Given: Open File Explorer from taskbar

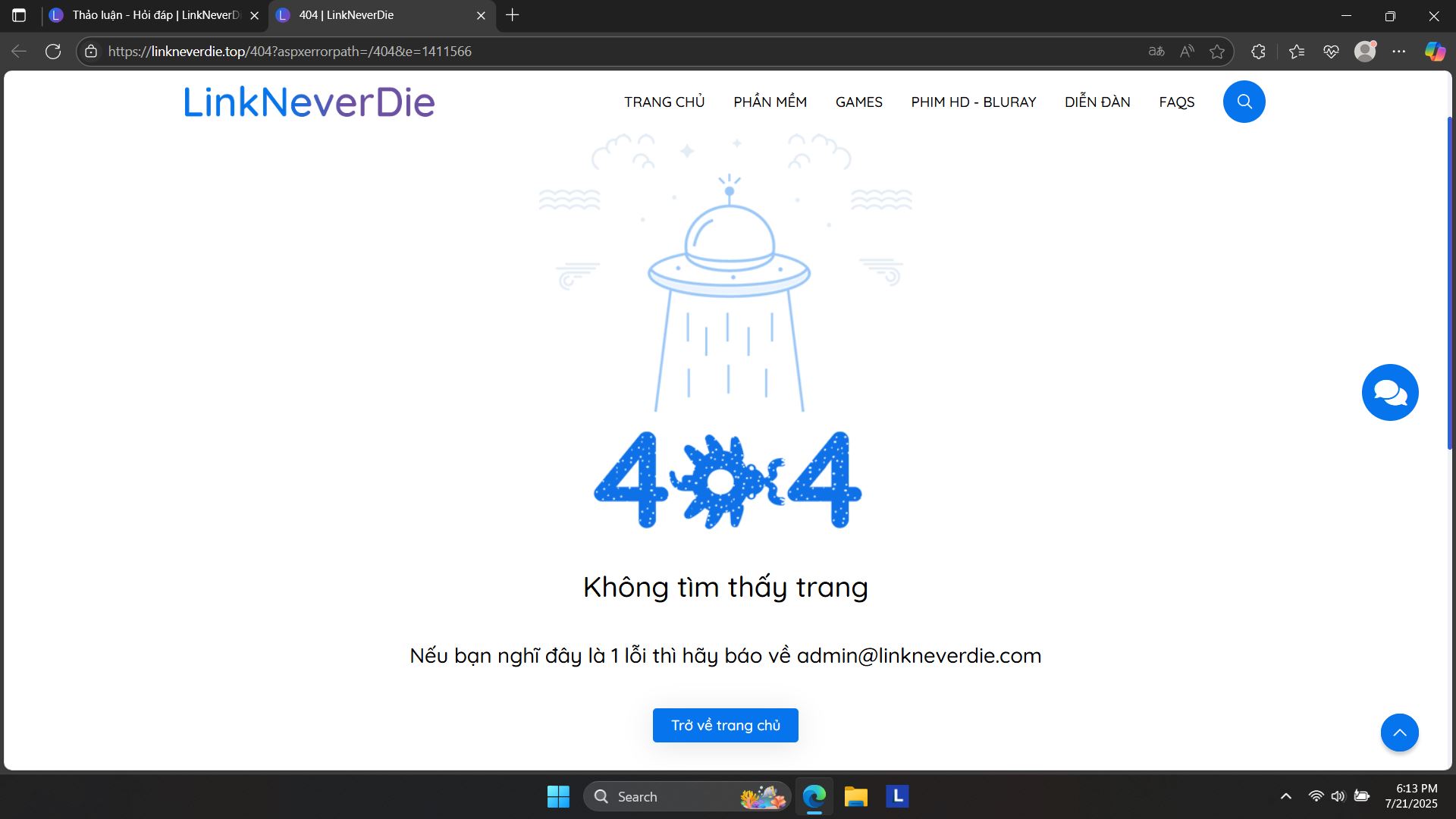Looking at the screenshot, I should tap(855, 796).
